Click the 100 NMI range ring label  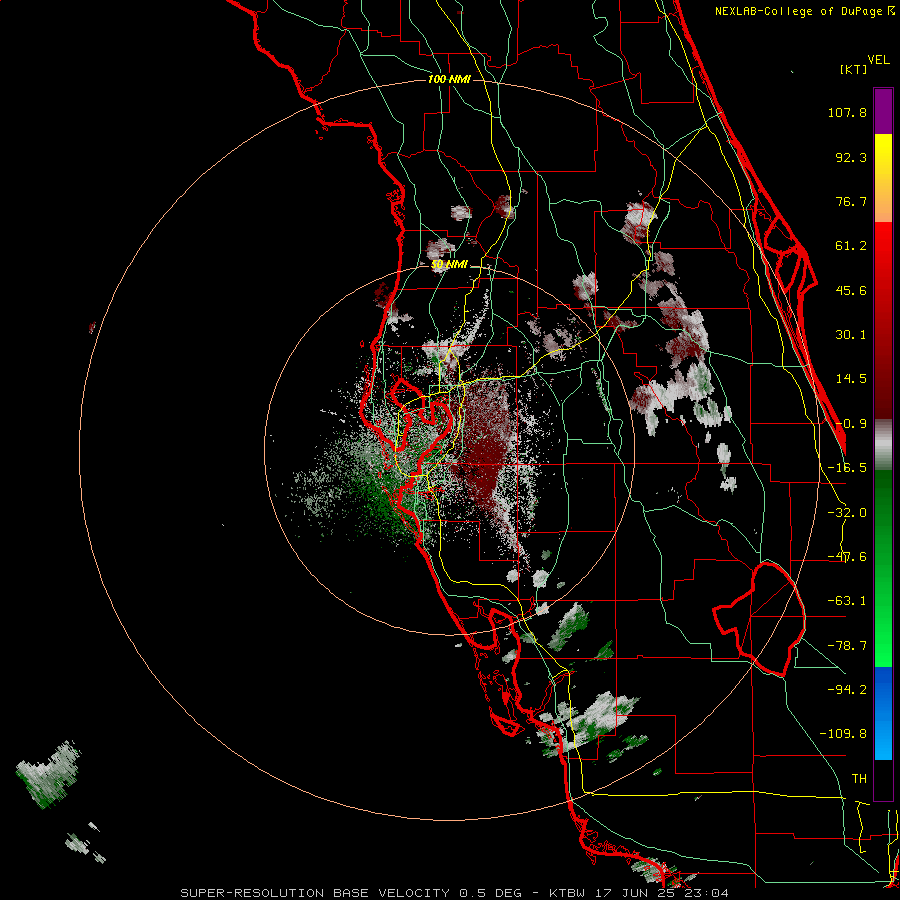pos(449,79)
